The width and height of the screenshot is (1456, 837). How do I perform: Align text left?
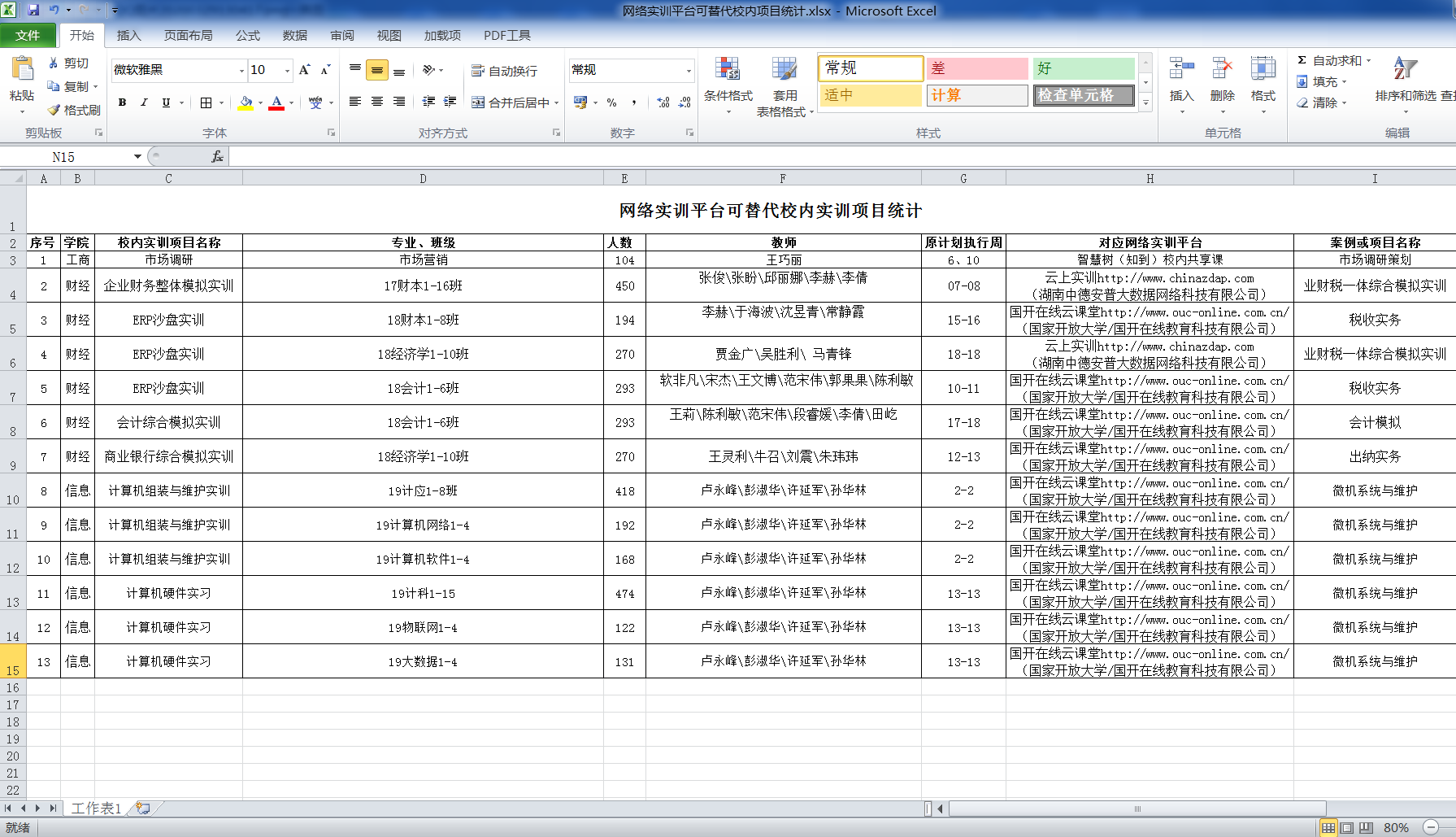click(355, 102)
